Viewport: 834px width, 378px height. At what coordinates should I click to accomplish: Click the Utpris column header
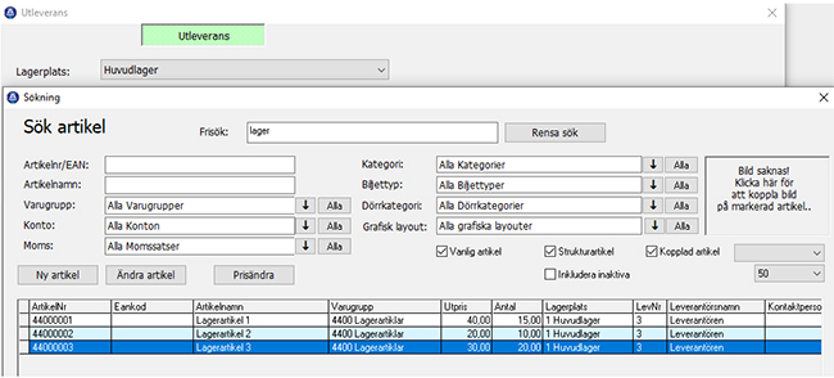click(x=466, y=307)
